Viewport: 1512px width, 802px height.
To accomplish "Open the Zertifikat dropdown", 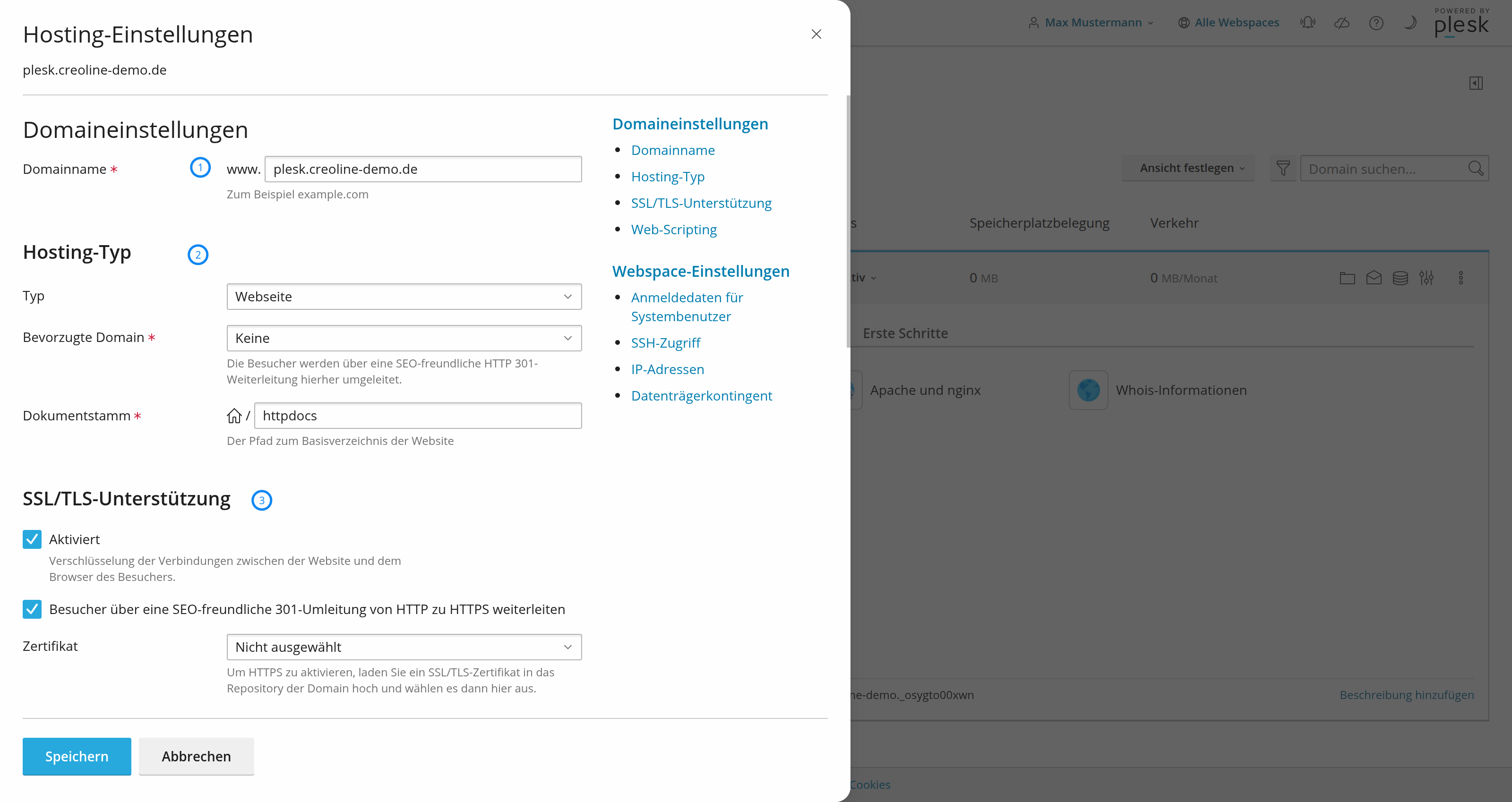I will (x=404, y=647).
